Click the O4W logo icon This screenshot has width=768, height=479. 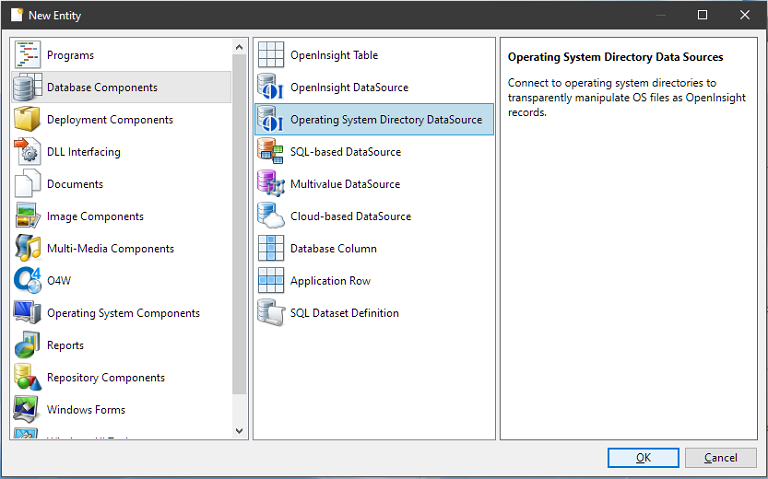[x=27, y=281]
